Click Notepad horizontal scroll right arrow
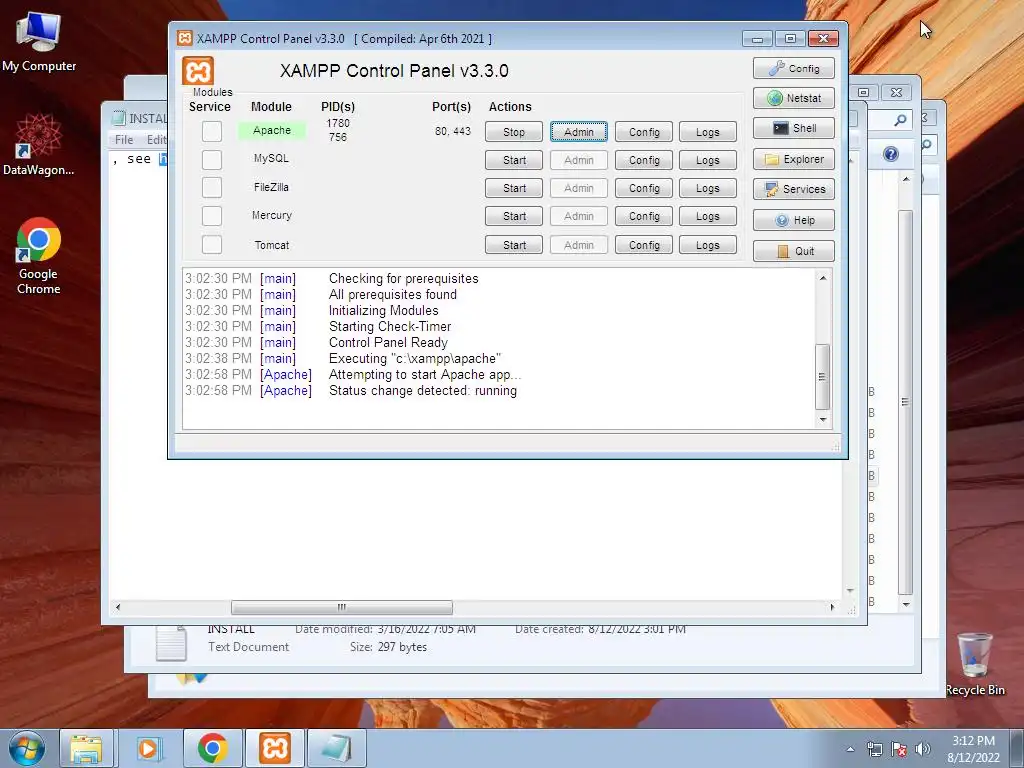This screenshot has height=768, width=1024. [x=832, y=607]
